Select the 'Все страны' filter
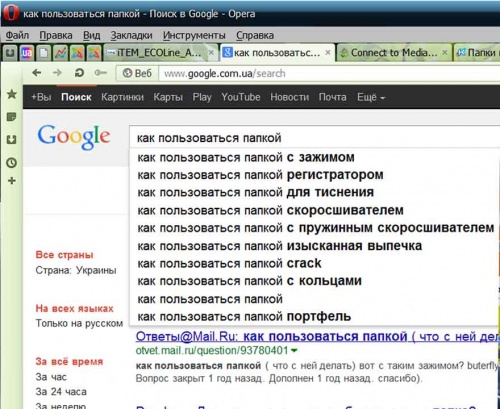The height and width of the screenshot is (409, 500). (x=64, y=255)
